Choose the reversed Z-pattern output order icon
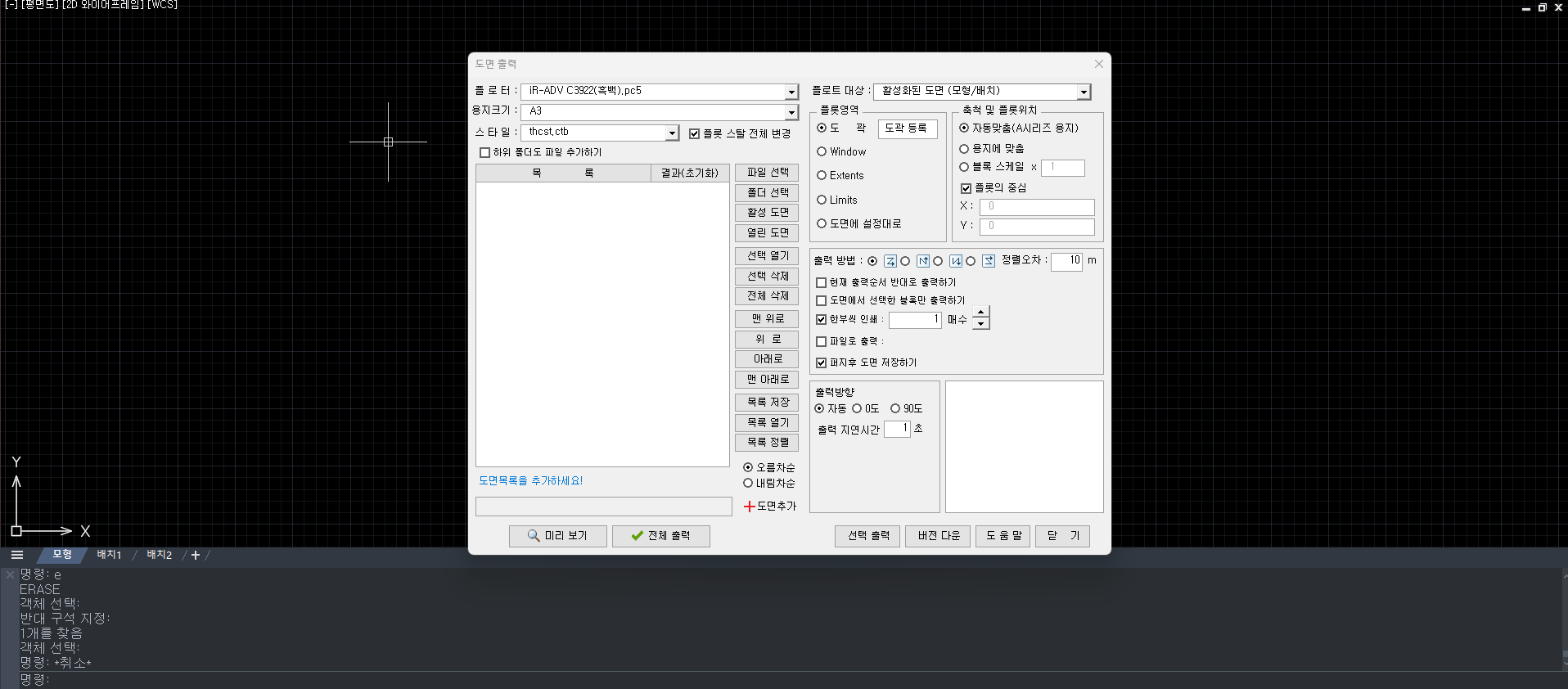Viewport: 1568px width, 689px height. [989, 261]
